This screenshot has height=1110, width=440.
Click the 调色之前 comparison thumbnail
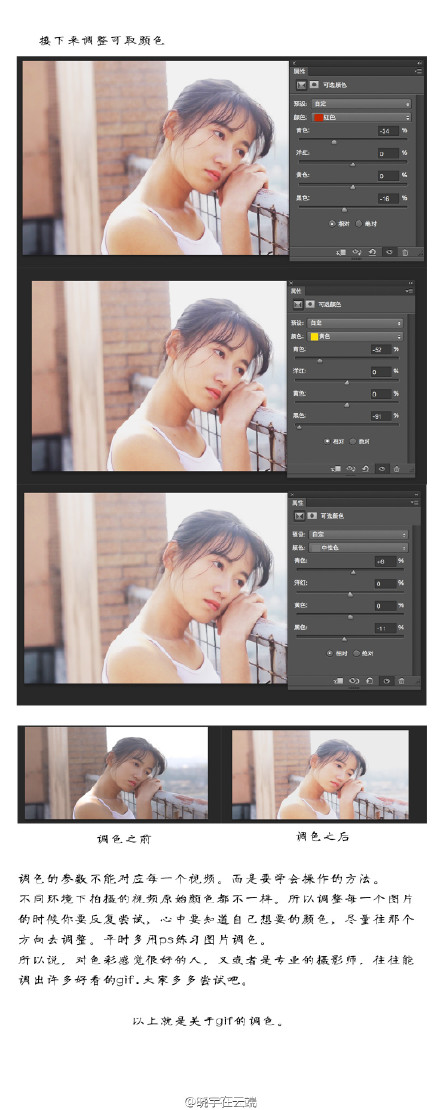click(x=117, y=773)
